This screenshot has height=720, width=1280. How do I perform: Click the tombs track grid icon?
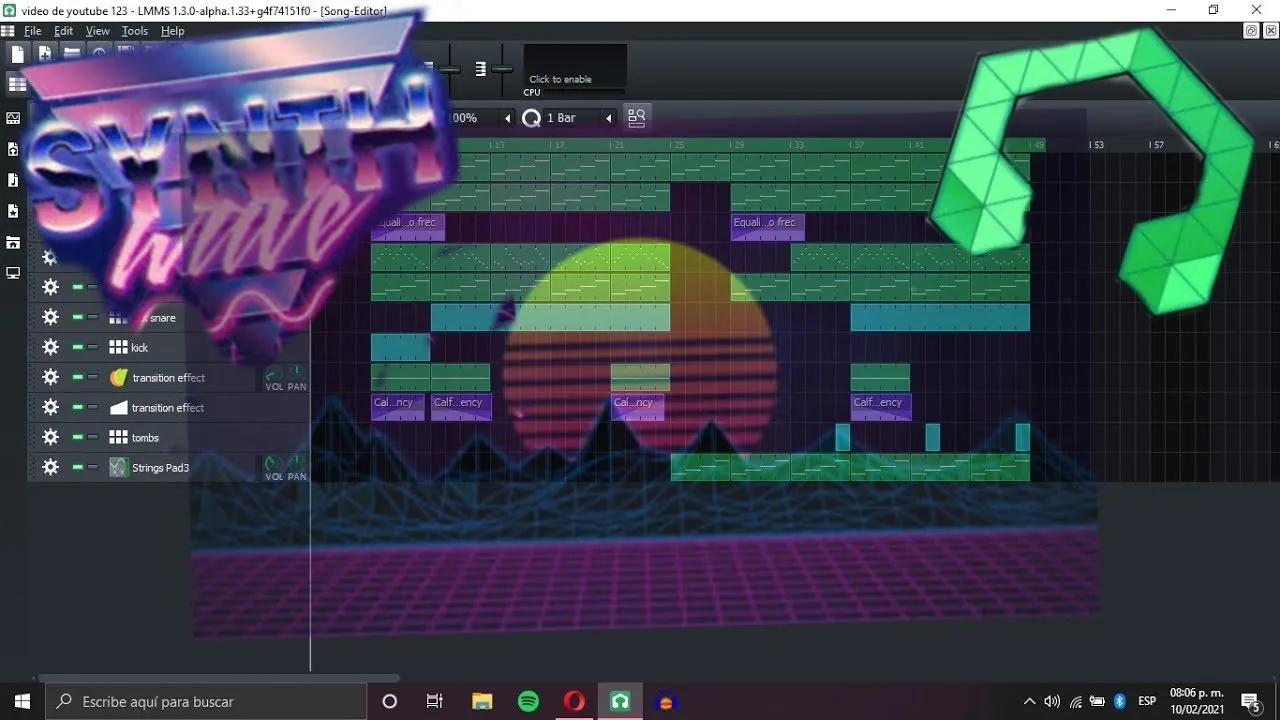(118, 438)
